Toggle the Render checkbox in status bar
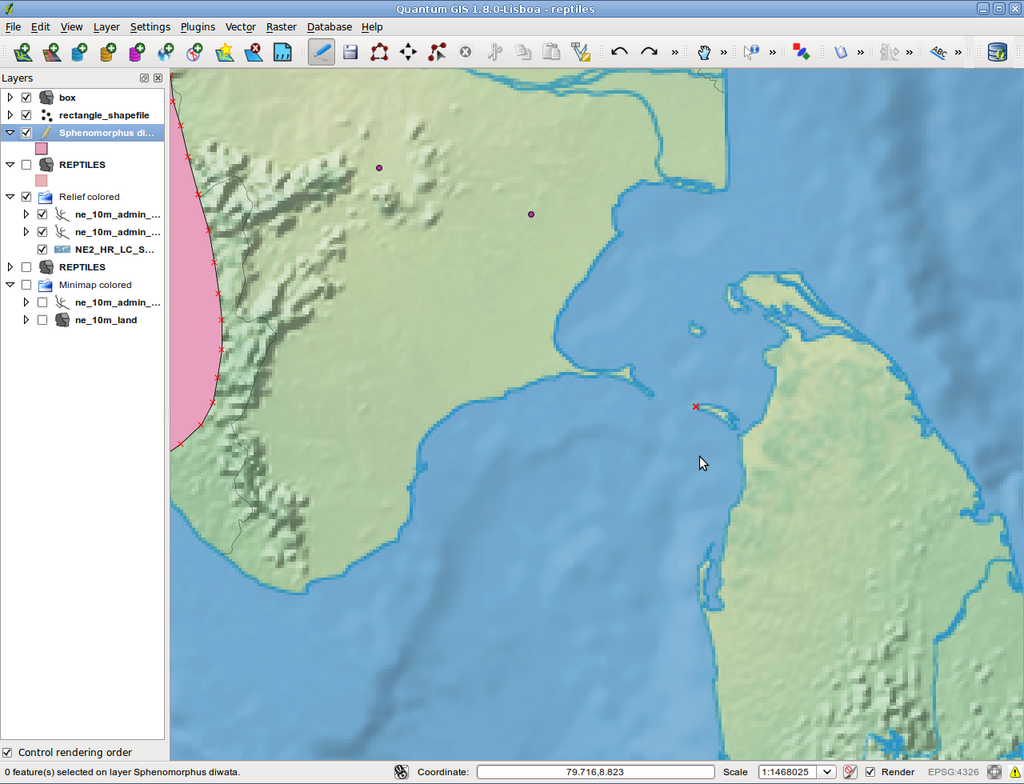The height and width of the screenshot is (784, 1024). pos(870,772)
